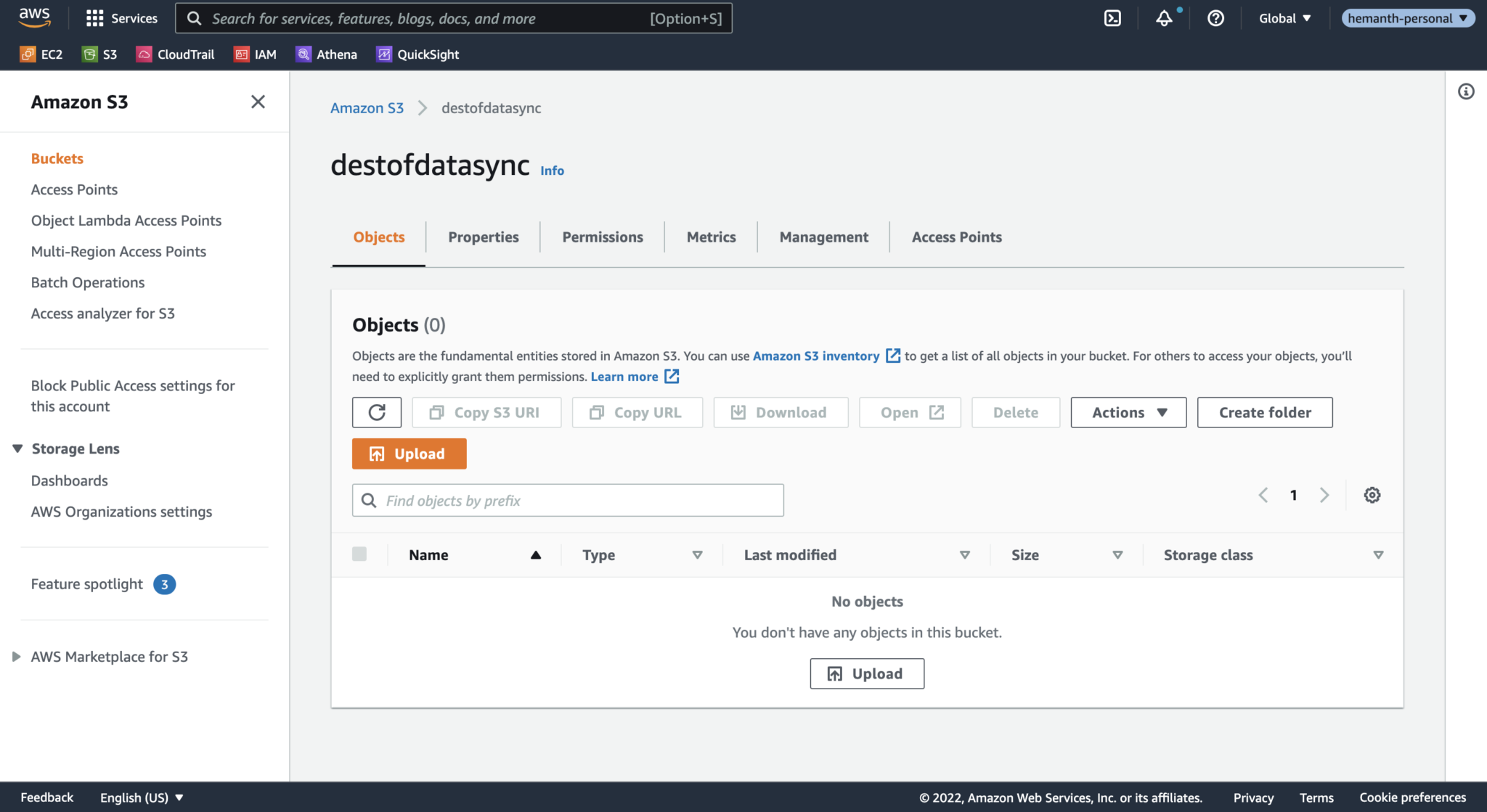Open the EC2 favorite shortcut
1487x812 pixels.
[41, 54]
